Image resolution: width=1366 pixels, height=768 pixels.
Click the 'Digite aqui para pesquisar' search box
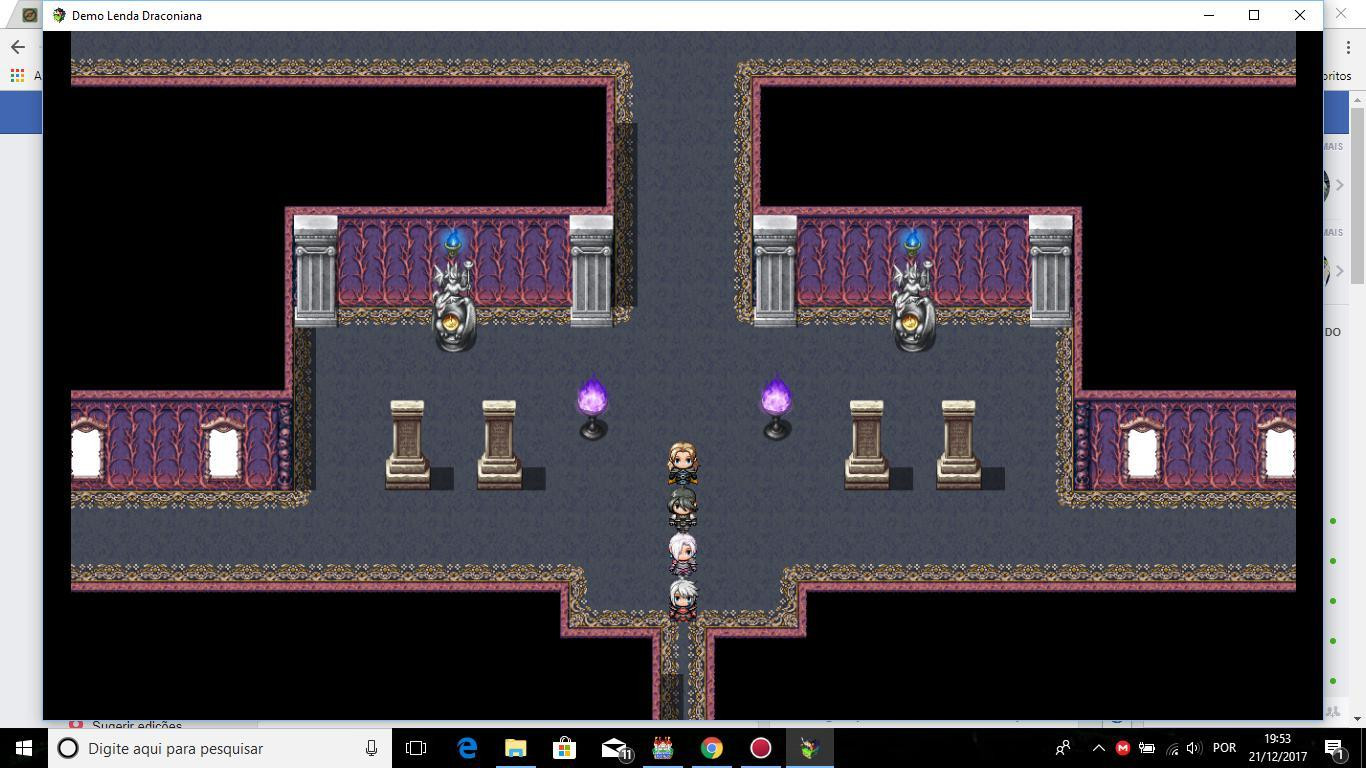(x=219, y=748)
